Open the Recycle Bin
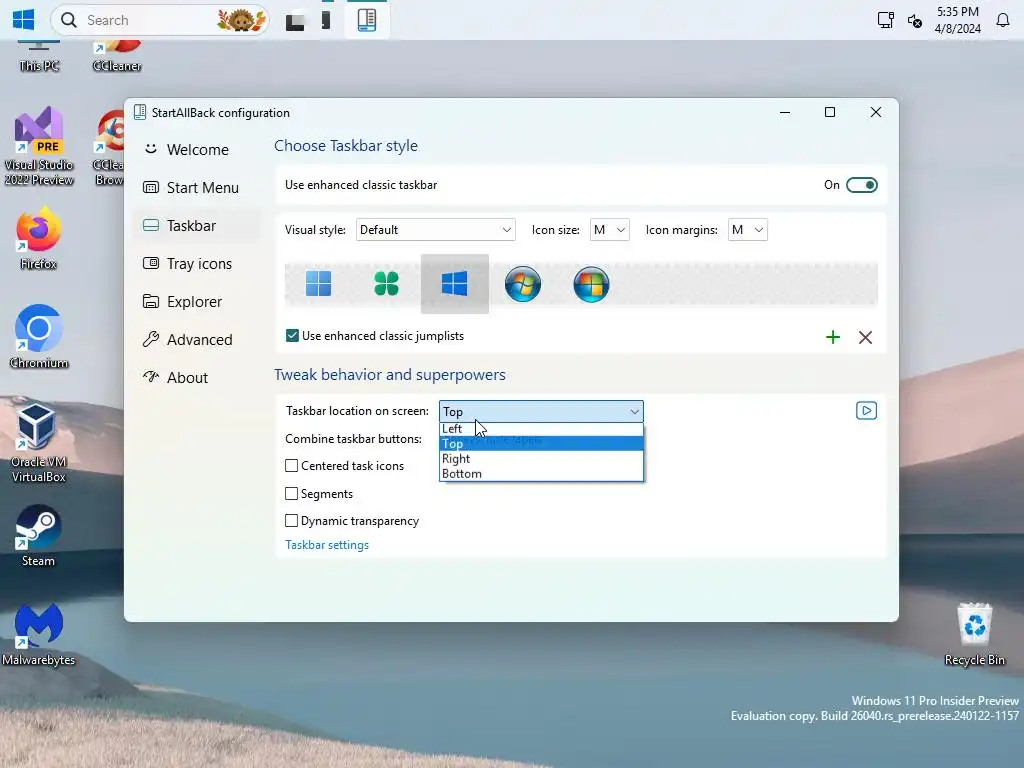This screenshot has height=768, width=1024. 974,635
